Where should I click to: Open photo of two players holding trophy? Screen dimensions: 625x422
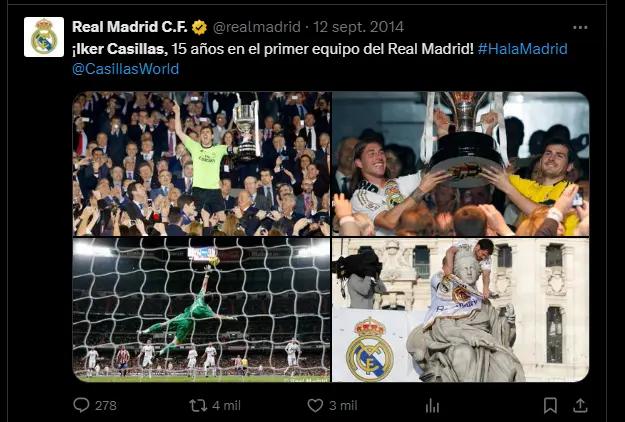click(x=461, y=164)
